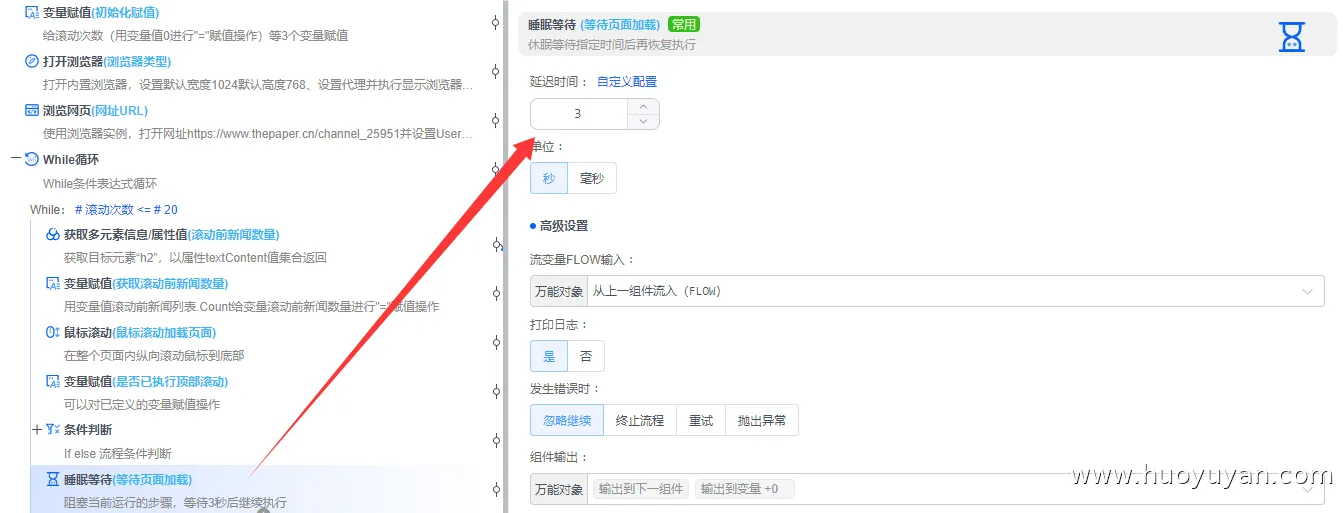Select the 浏览网页(网址URL) step
The image size is (1344, 513).
(x=95, y=110)
